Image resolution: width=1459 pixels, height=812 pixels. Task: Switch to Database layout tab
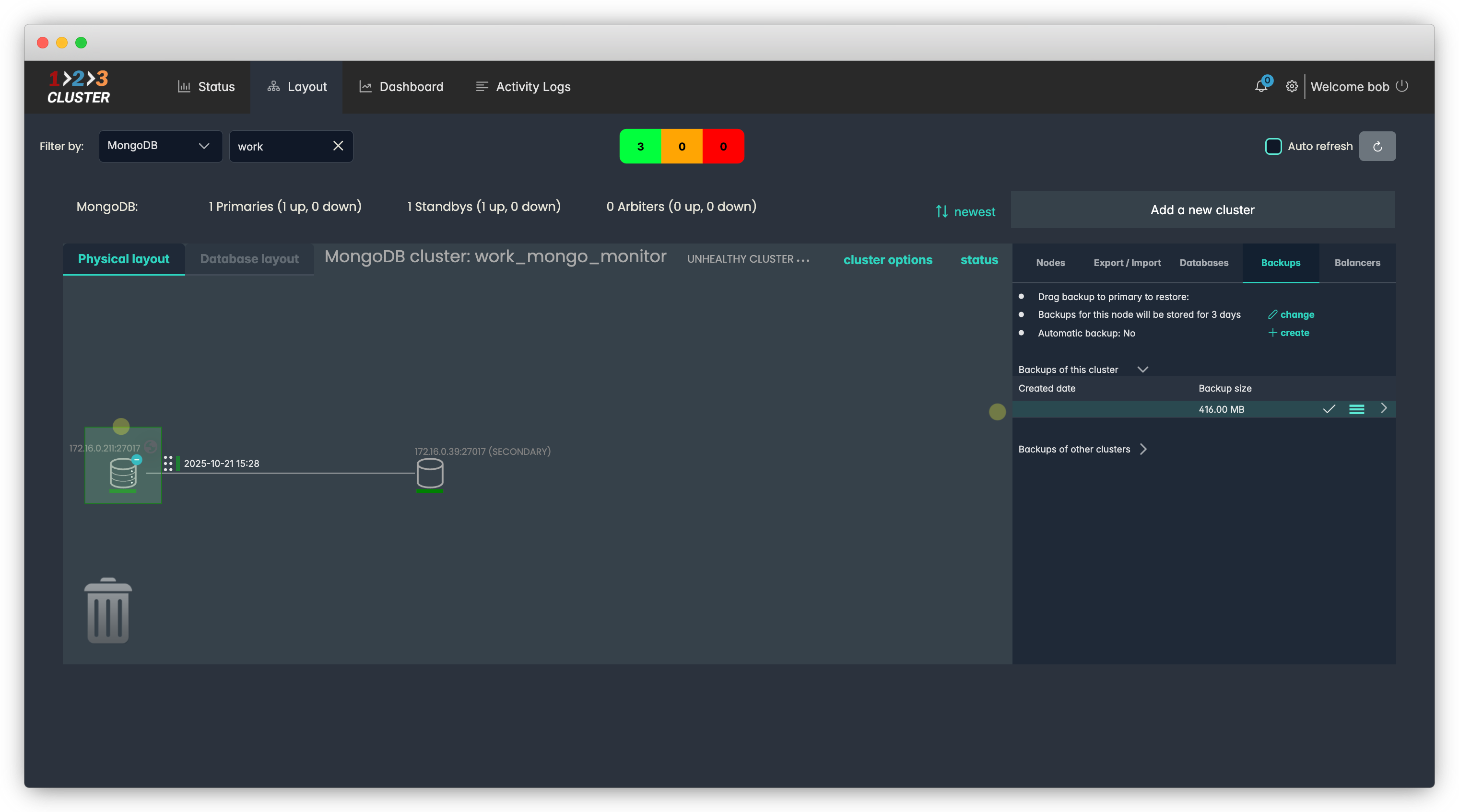[x=249, y=259]
